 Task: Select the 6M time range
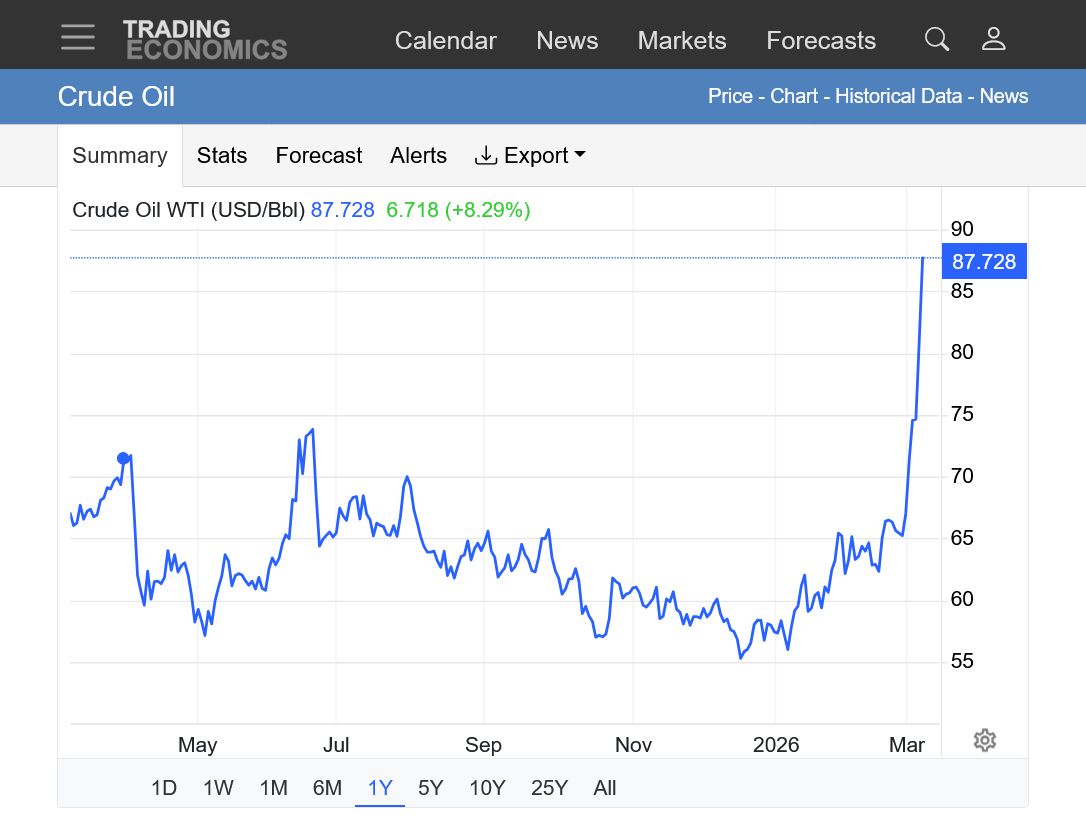327,788
